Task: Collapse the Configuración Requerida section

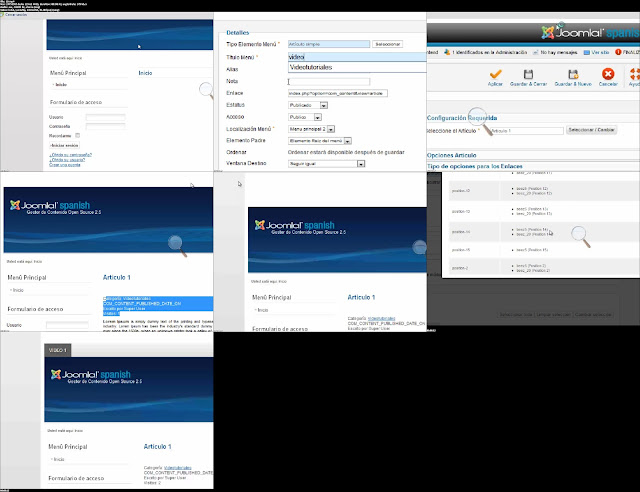Action: coord(462,118)
